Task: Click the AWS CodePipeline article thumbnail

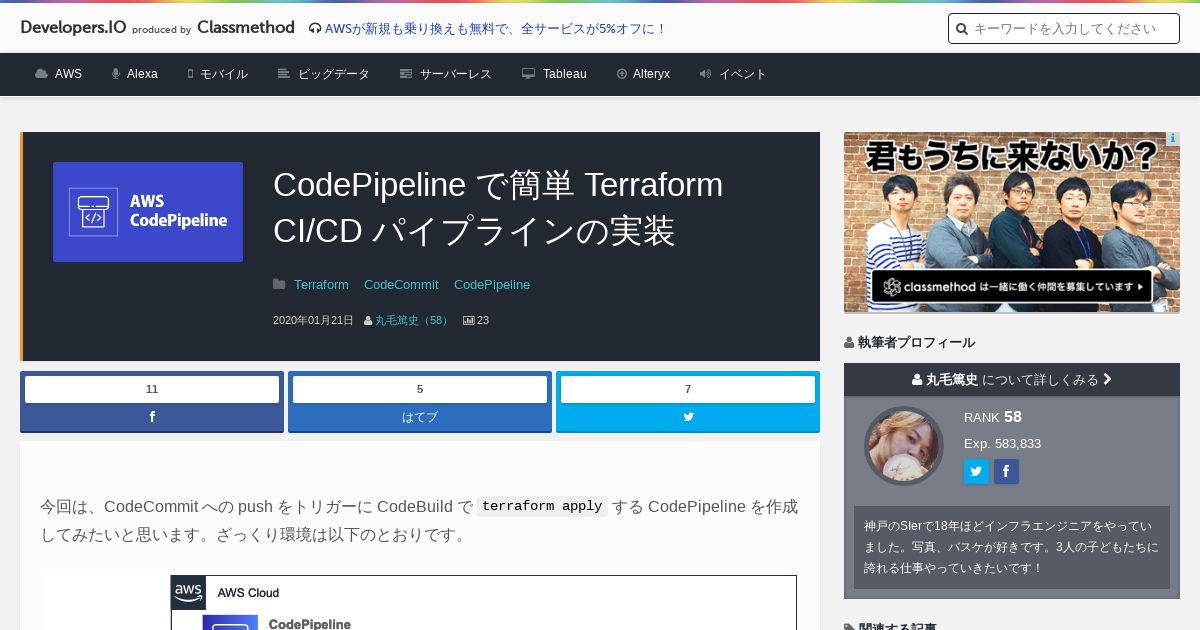Action: 148,212
